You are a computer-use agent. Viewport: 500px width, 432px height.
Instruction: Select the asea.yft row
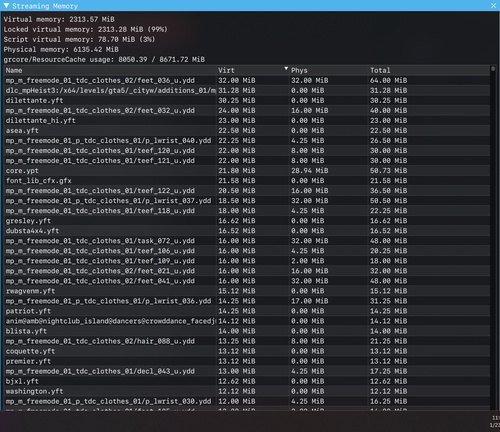click(x=247, y=130)
